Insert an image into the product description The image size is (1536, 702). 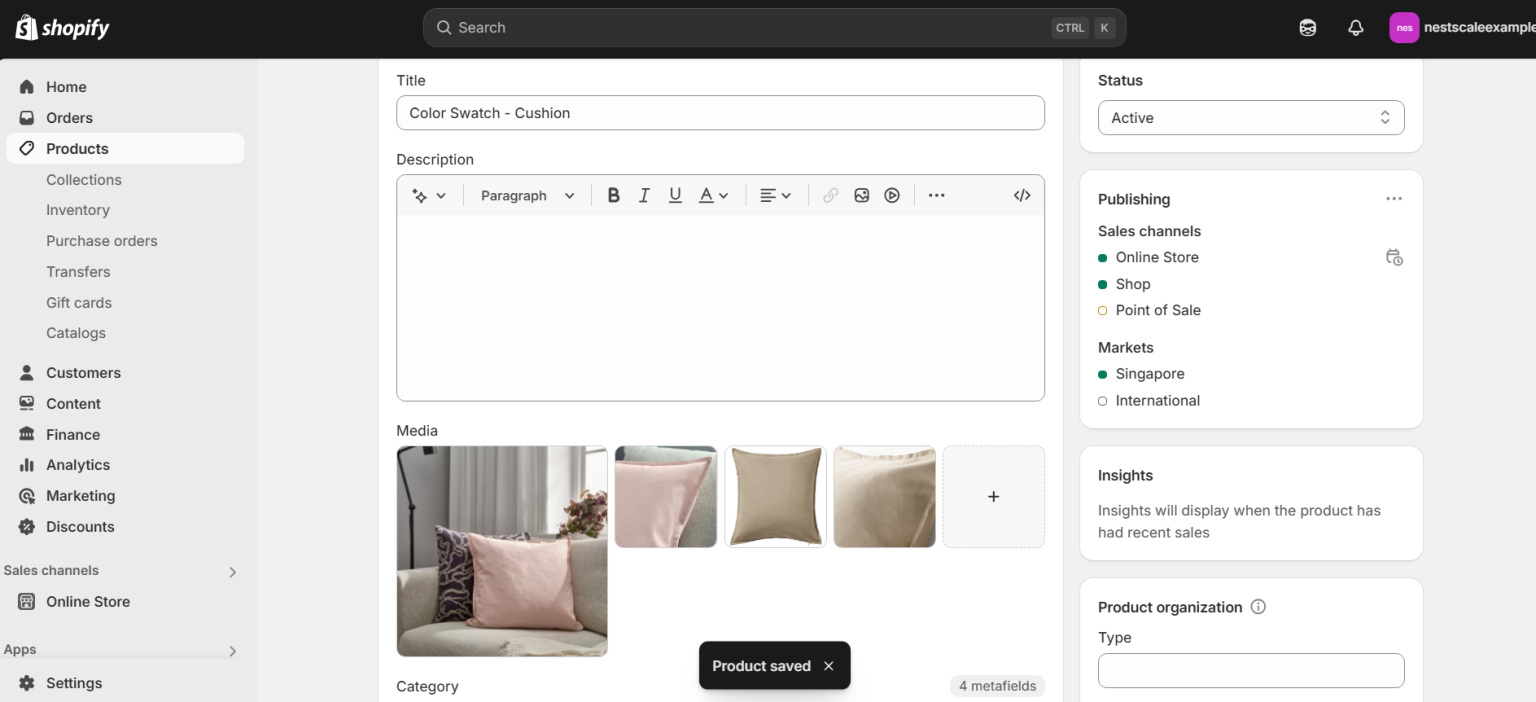(x=861, y=195)
